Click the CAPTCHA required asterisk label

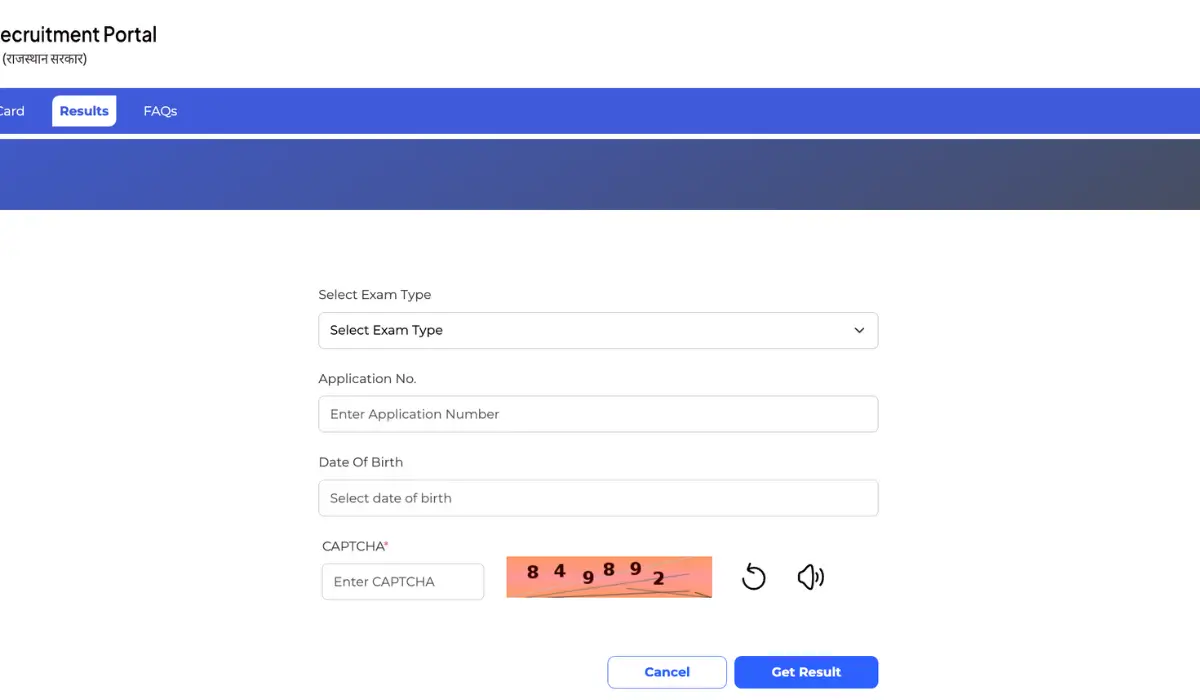pyautogui.click(x=354, y=546)
